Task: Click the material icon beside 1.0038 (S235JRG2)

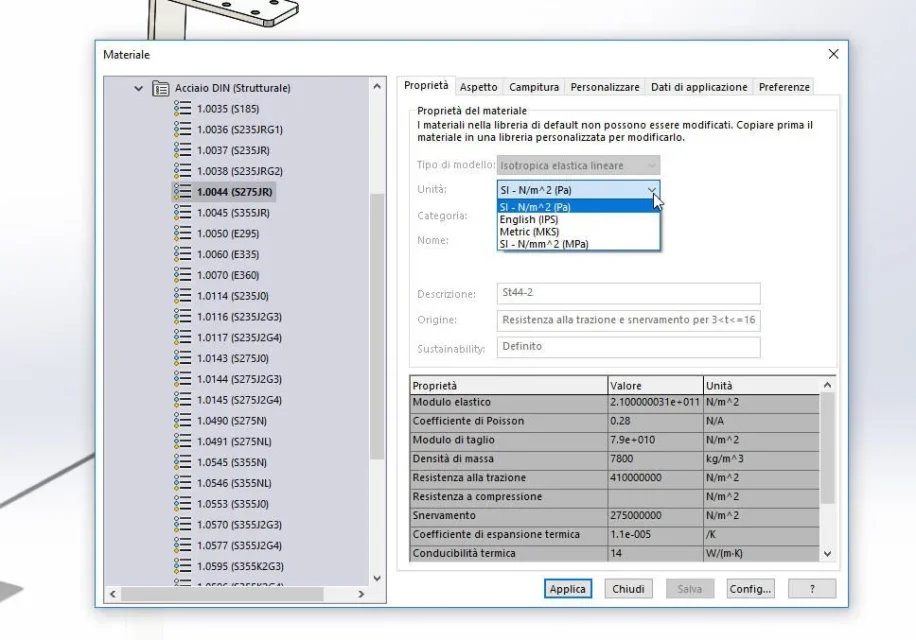Action: coord(182,171)
